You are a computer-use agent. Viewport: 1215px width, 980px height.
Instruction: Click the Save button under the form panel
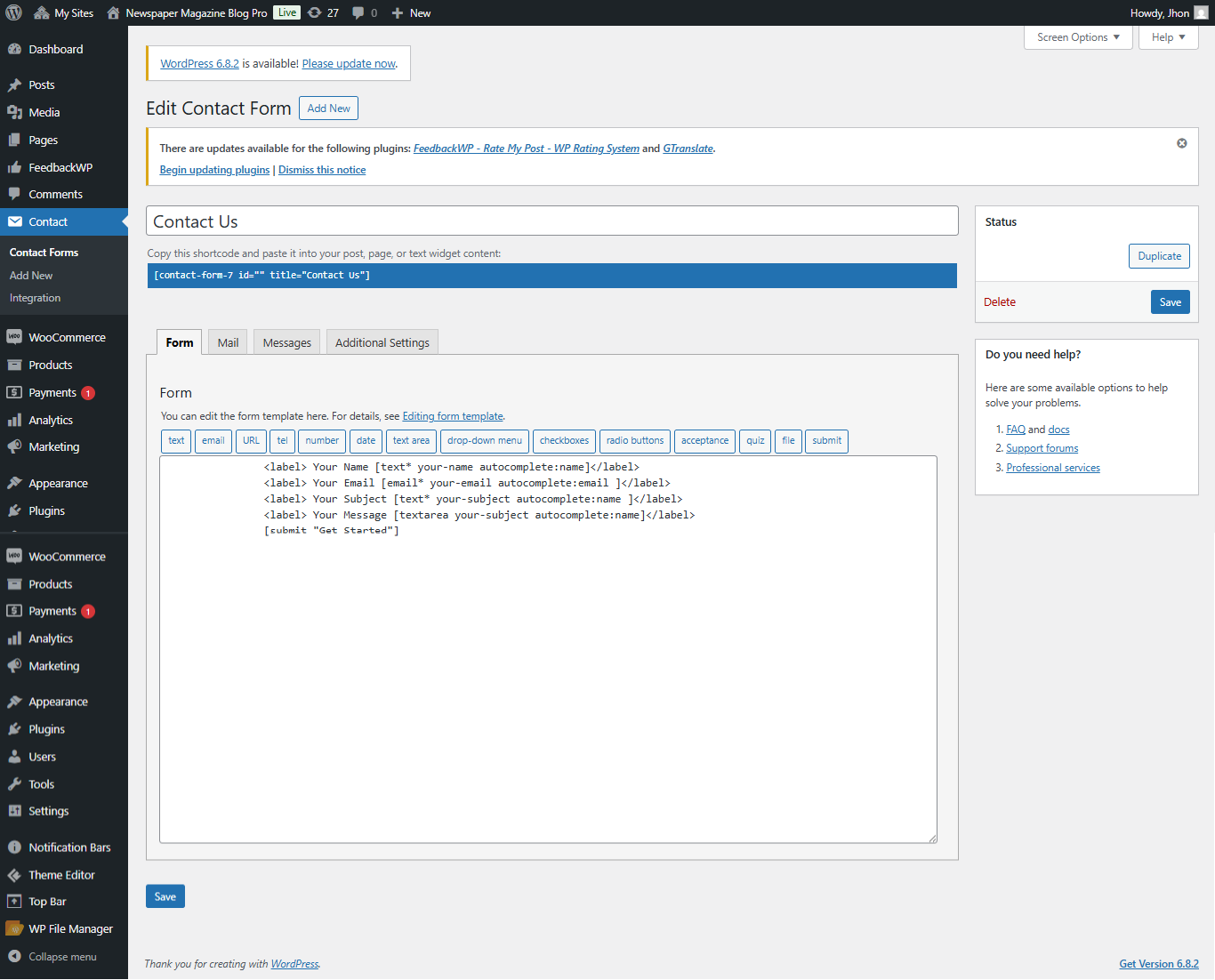coord(165,896)
